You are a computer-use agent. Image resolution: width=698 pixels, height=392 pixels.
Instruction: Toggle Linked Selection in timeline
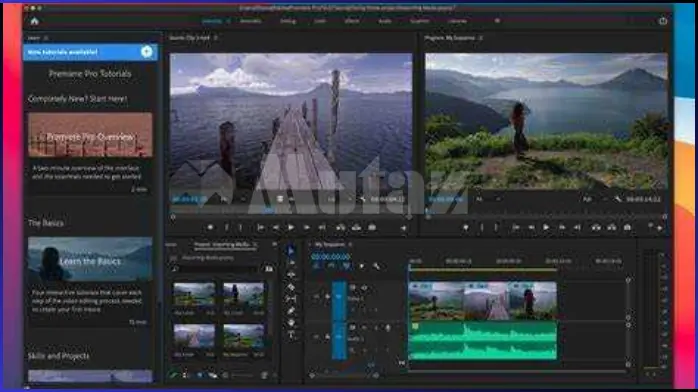click(x=346, y=266)
